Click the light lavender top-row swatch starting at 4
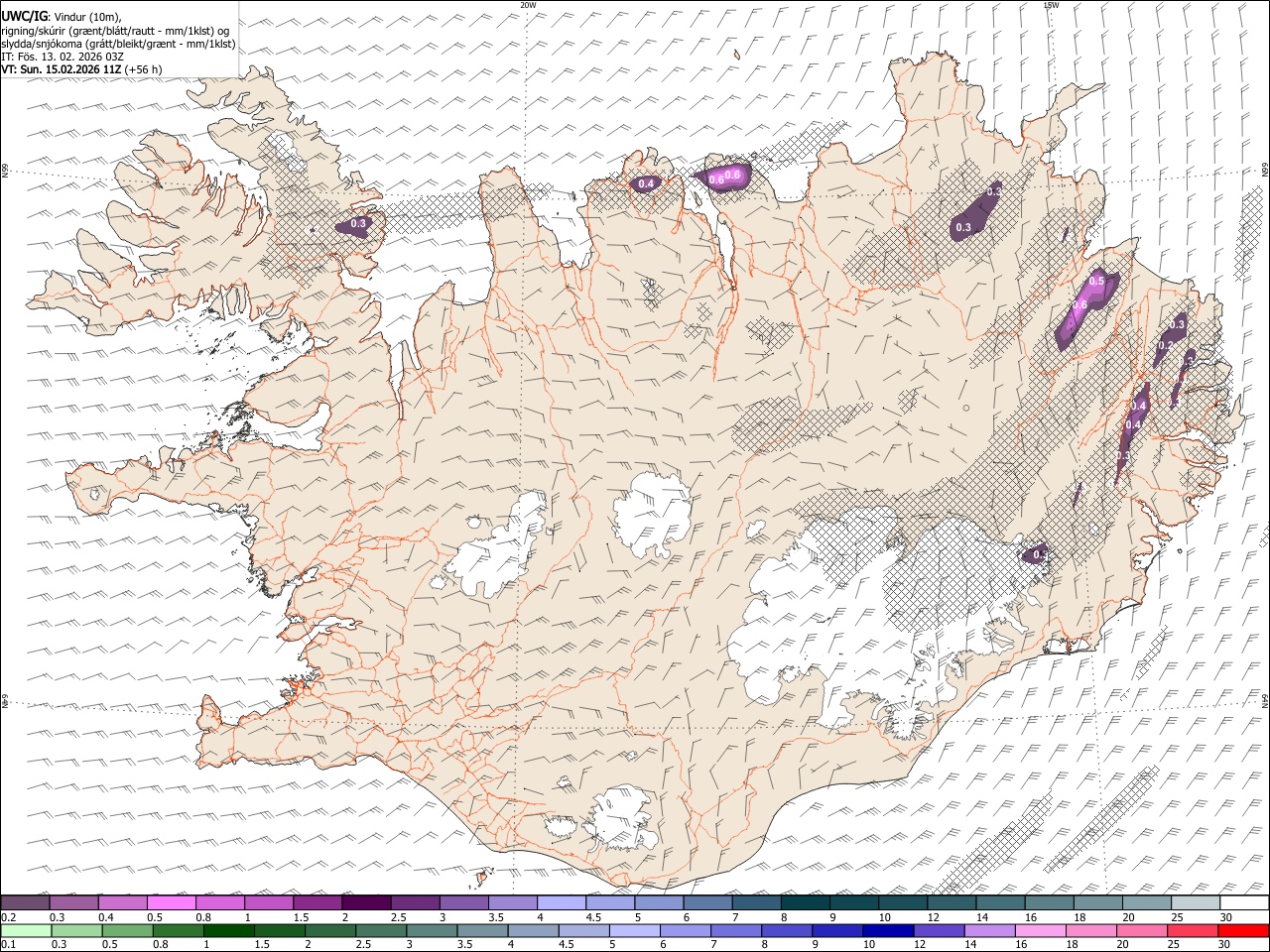This screenshot has height=952, width=1270. [562, 902]
